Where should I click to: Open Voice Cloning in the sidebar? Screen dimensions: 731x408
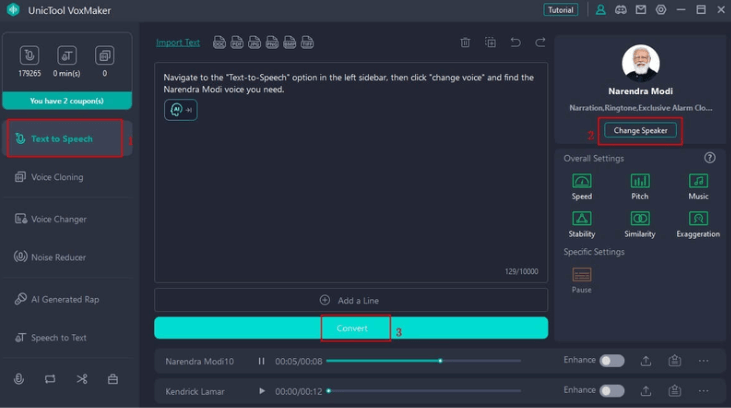(57, 177)
